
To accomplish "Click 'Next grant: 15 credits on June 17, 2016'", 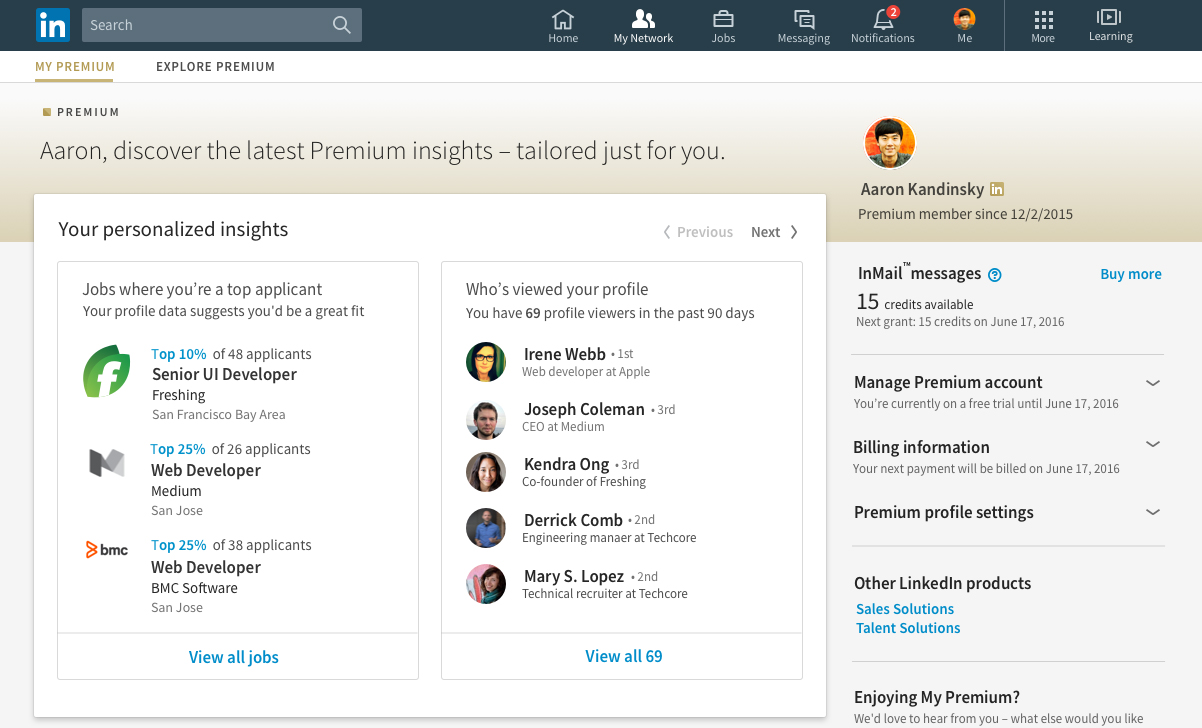I will tap(960, 322).
